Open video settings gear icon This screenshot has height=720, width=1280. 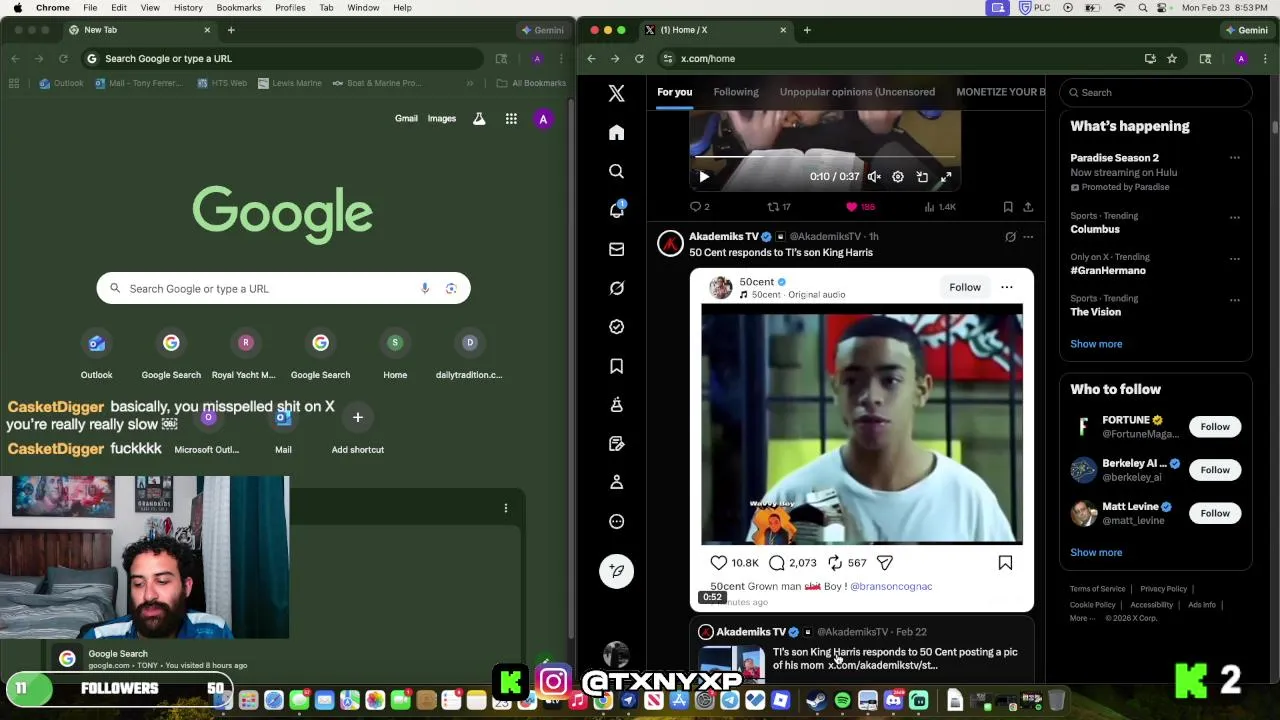[x=898, y=177]
